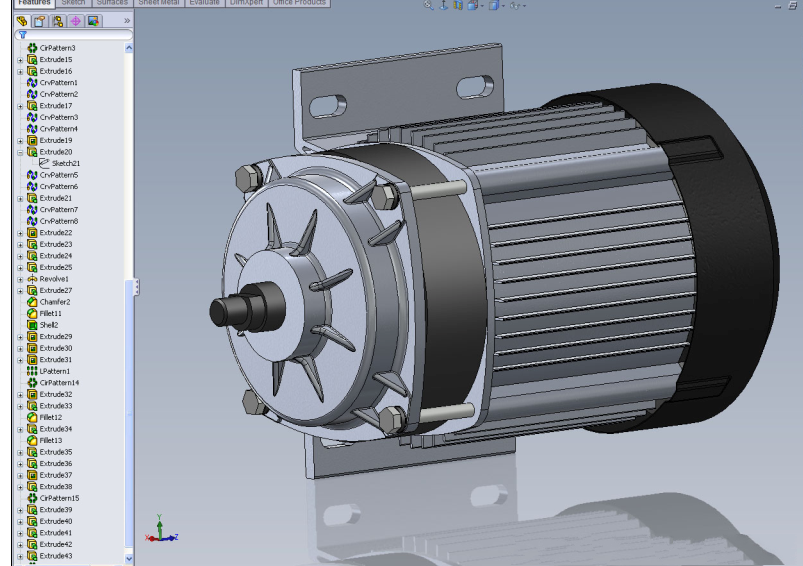Click the panel splitter grip handle
This screenshot has height=566, width=803.
tap(136, 287)
